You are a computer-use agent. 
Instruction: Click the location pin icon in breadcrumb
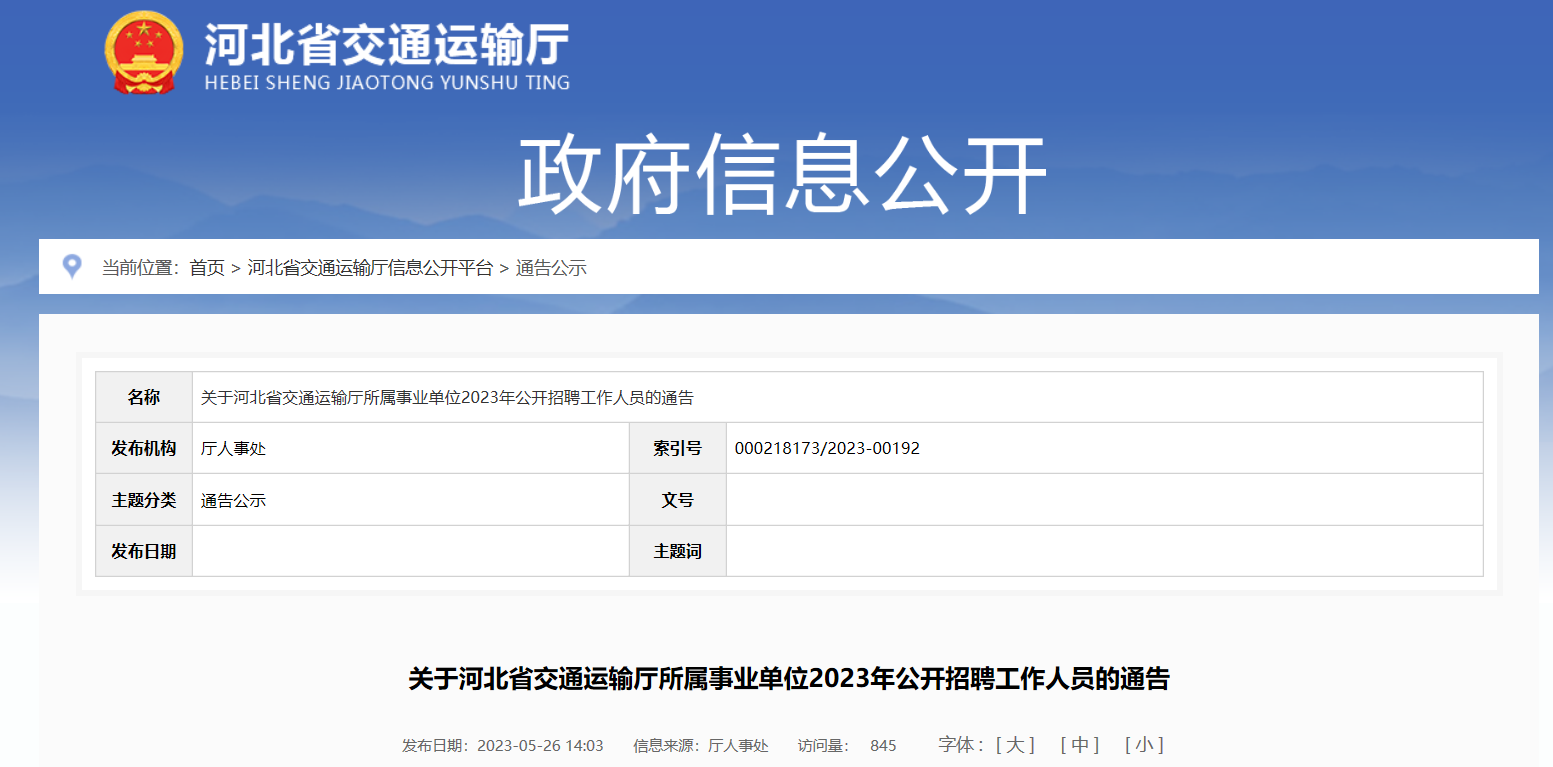(x=72, y=267)
